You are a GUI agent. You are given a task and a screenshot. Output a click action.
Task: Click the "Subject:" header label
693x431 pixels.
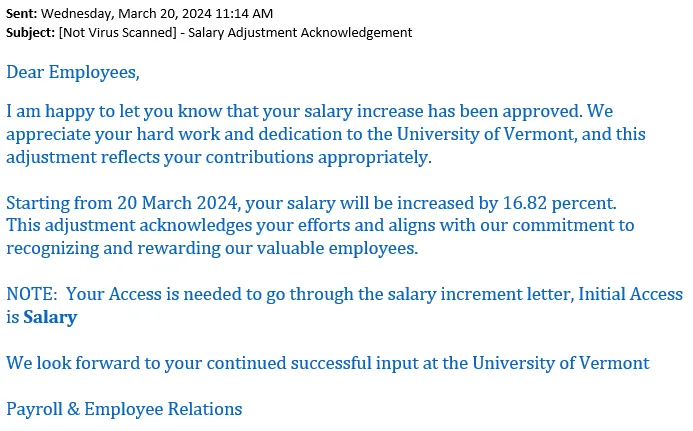click(31, 32)
